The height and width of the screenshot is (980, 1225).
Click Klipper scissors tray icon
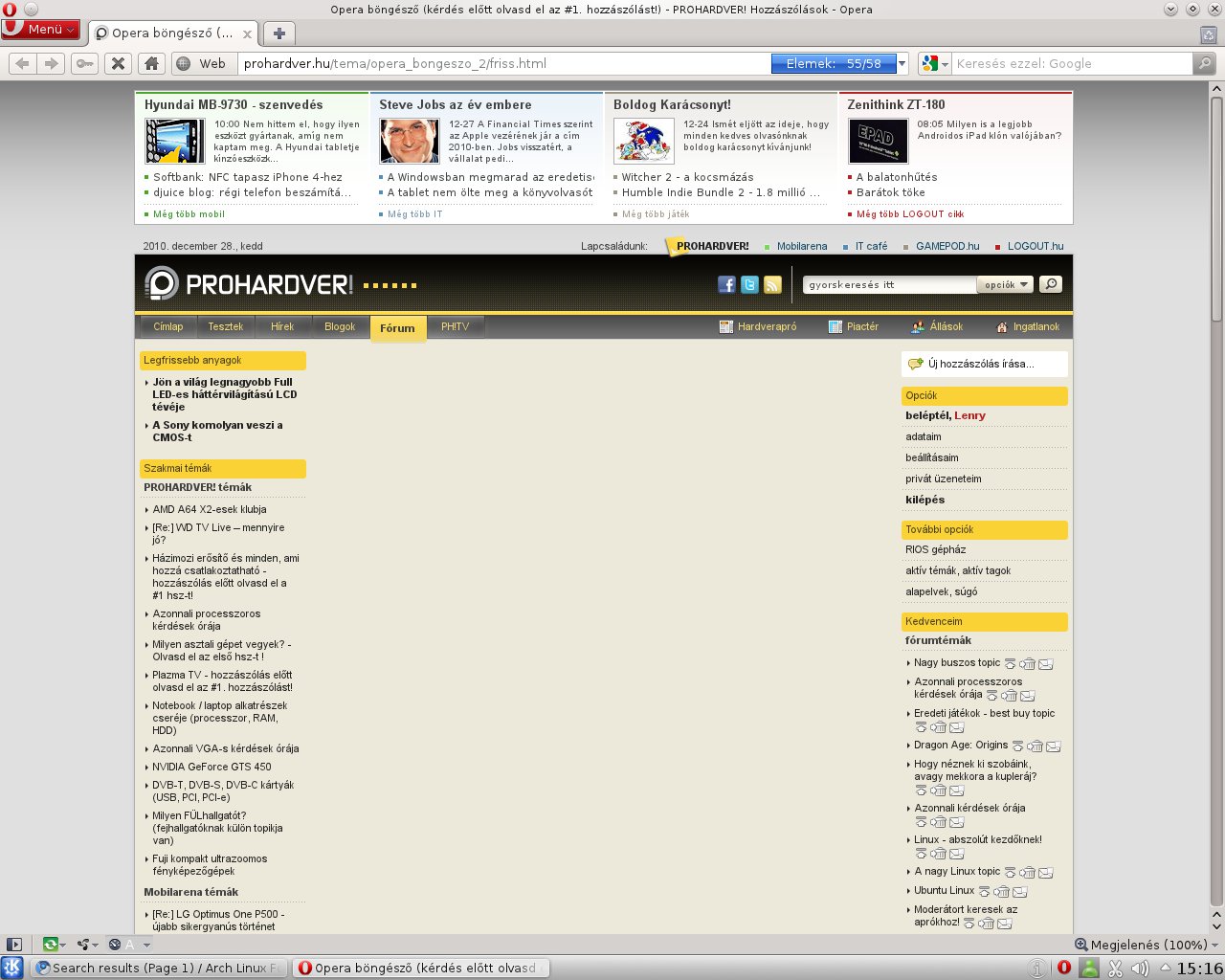(1115, 969)
